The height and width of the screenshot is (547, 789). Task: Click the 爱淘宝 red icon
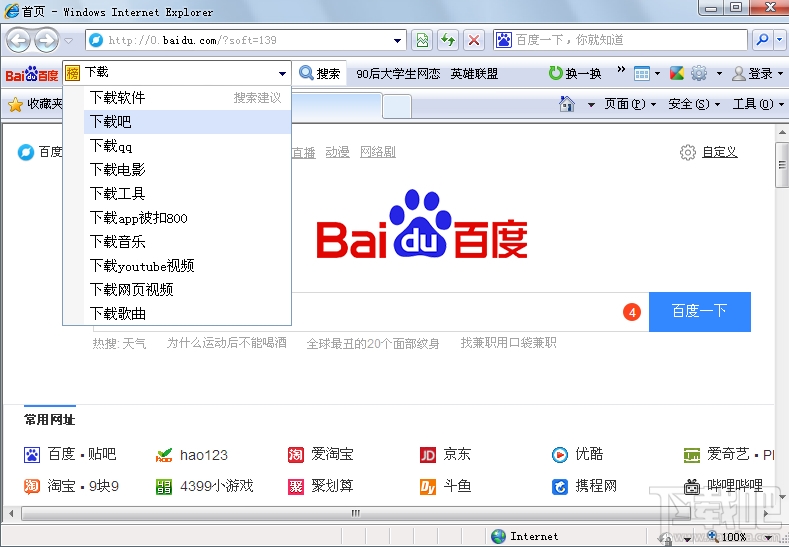point(296,455)
